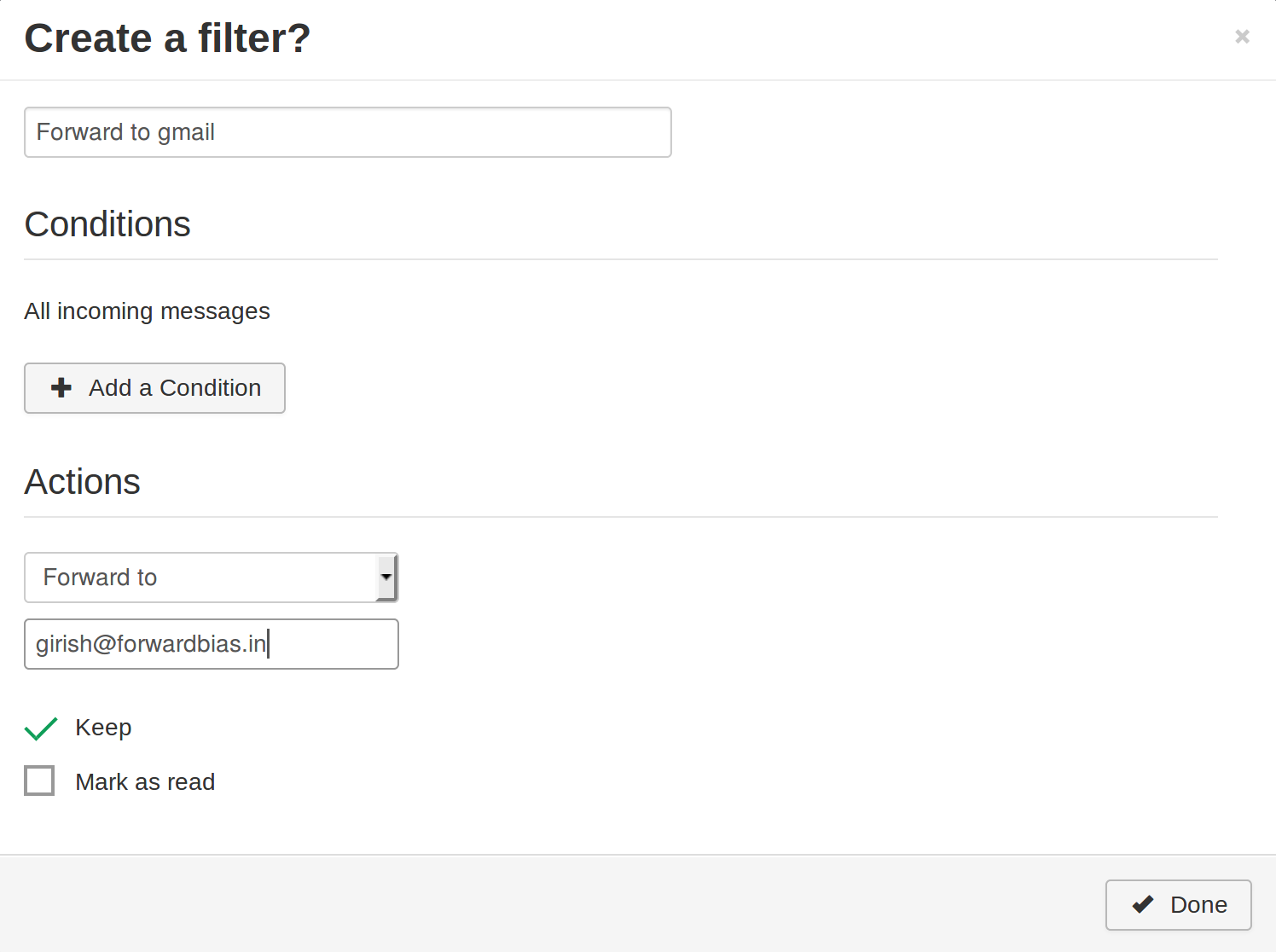The width and height of the screenshot is (1276, 952).
Task: Enable the Mark as read checkbox
Action: pos(39,781)
